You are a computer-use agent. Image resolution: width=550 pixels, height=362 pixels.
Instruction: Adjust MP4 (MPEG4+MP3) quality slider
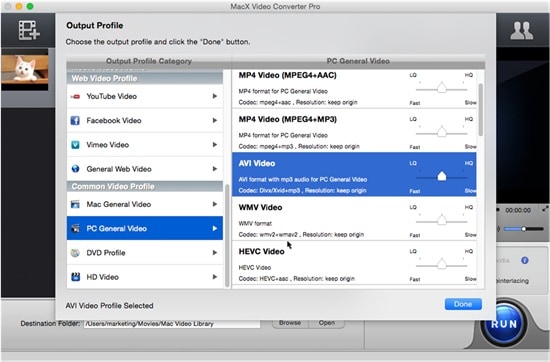(x=442, y=132)
